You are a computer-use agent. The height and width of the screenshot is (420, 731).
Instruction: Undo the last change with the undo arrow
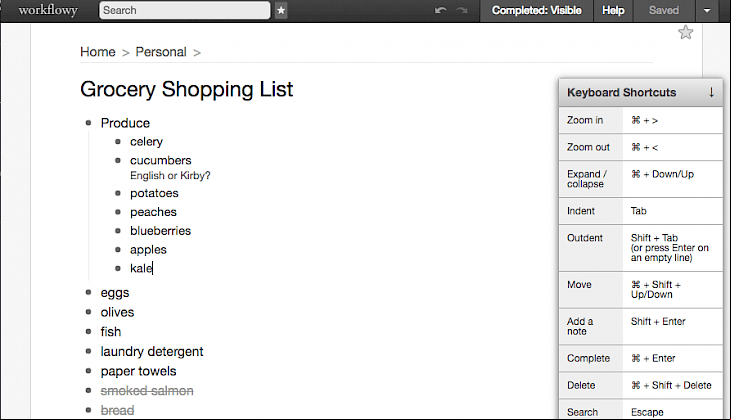coord(440,10)
